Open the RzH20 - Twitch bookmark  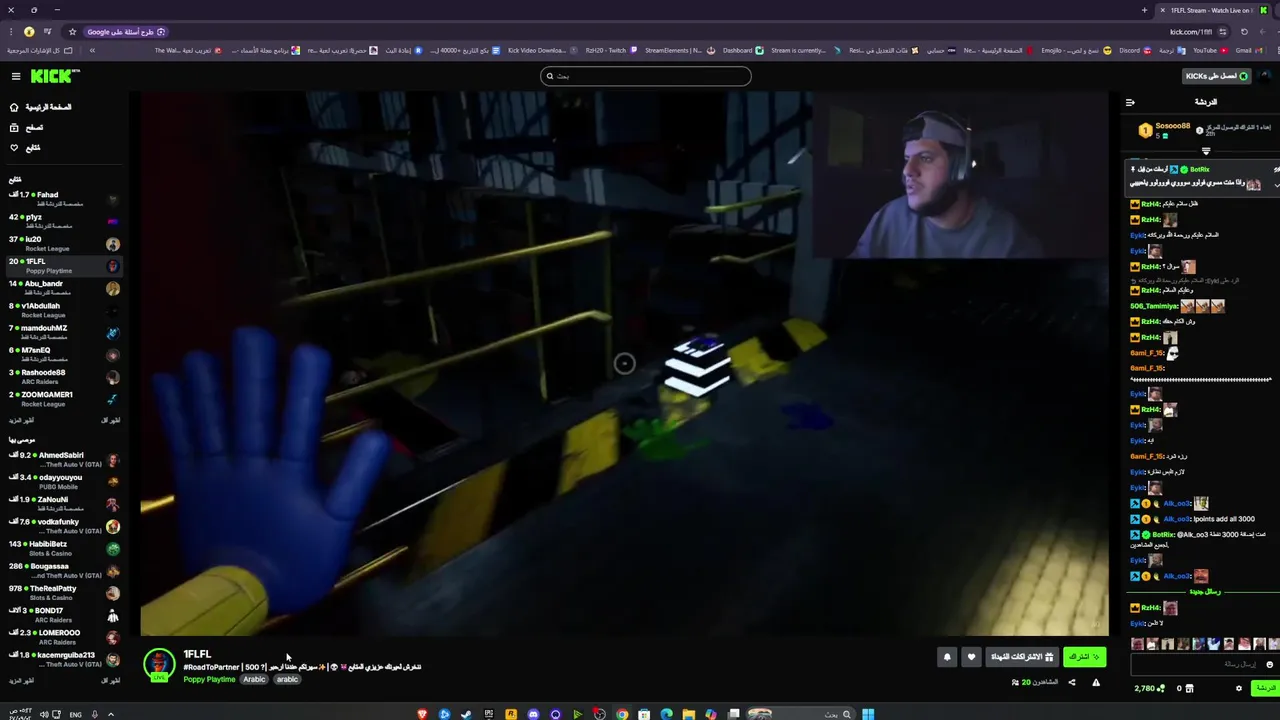[x=611, y=50]
